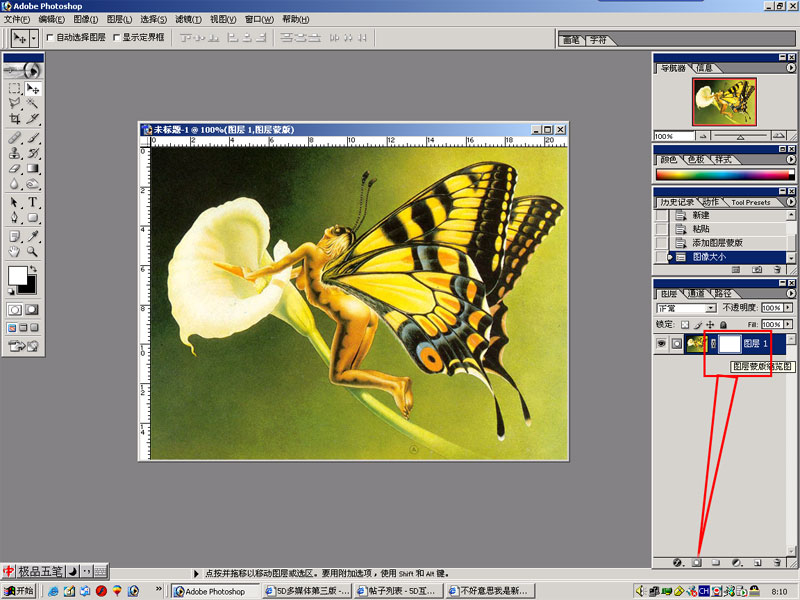Select the Healing Brush tool
The width and height of the screenshot is (800, 600).
[14, 138]
